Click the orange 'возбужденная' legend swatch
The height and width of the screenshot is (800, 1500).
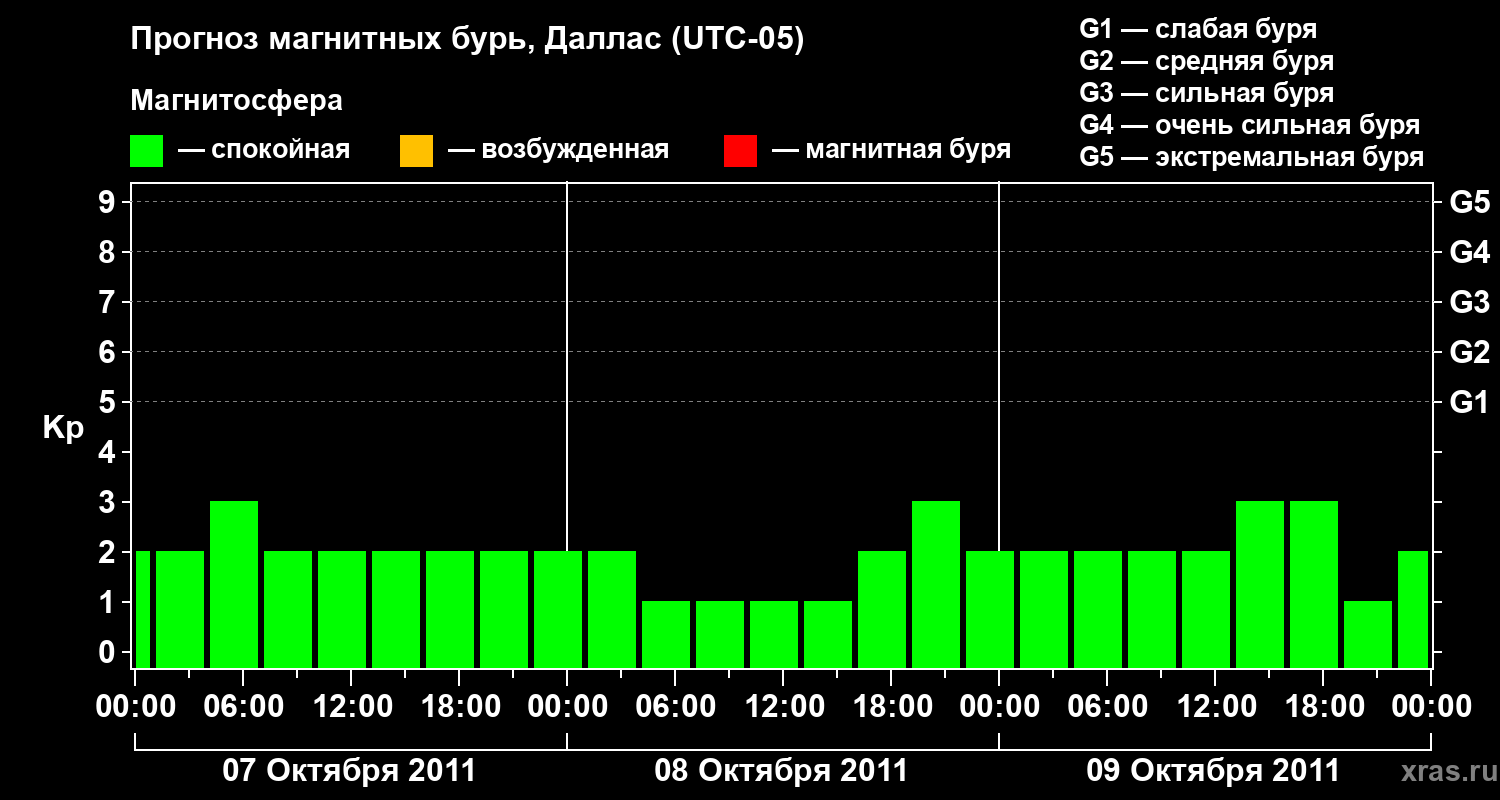416,151
